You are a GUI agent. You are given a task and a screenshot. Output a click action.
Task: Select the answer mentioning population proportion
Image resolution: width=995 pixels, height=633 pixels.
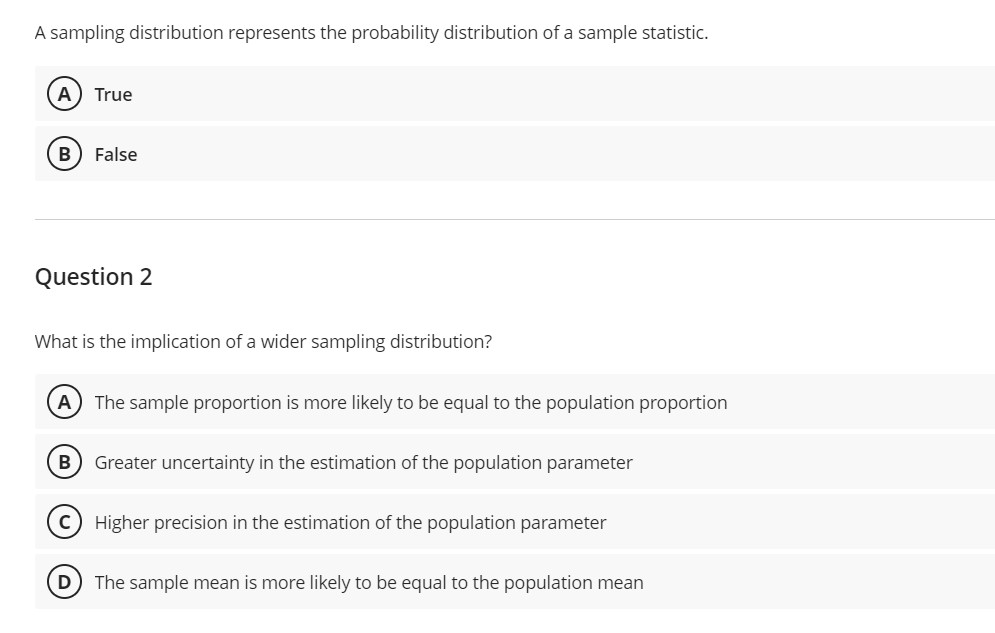(410, 402)
